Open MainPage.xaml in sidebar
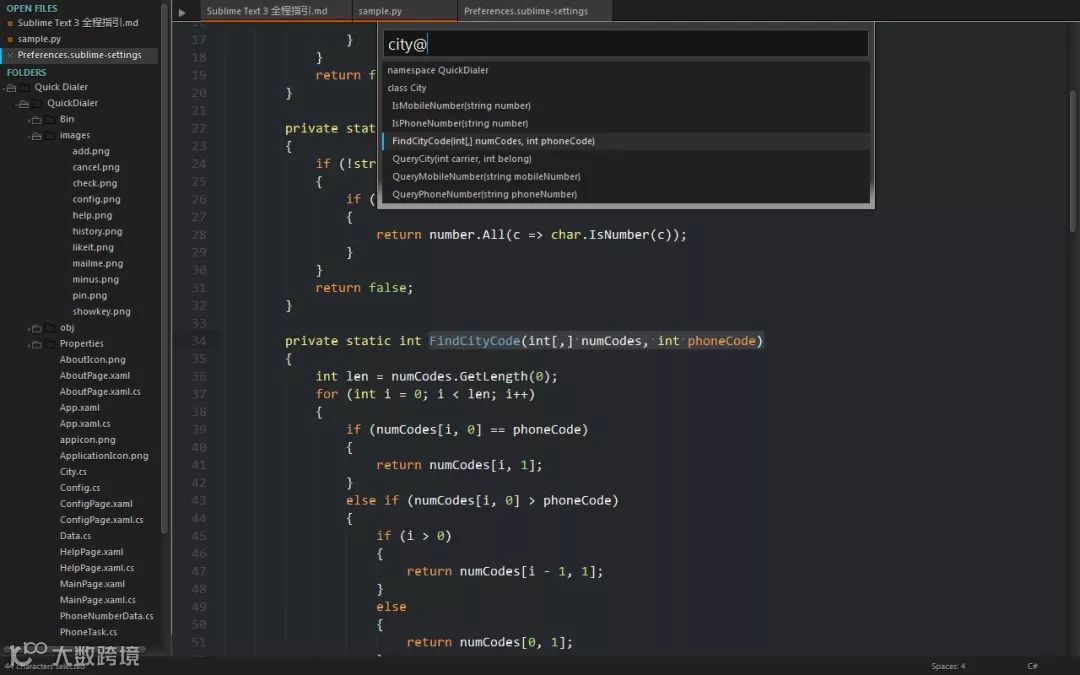 click(x=92, y=584)
